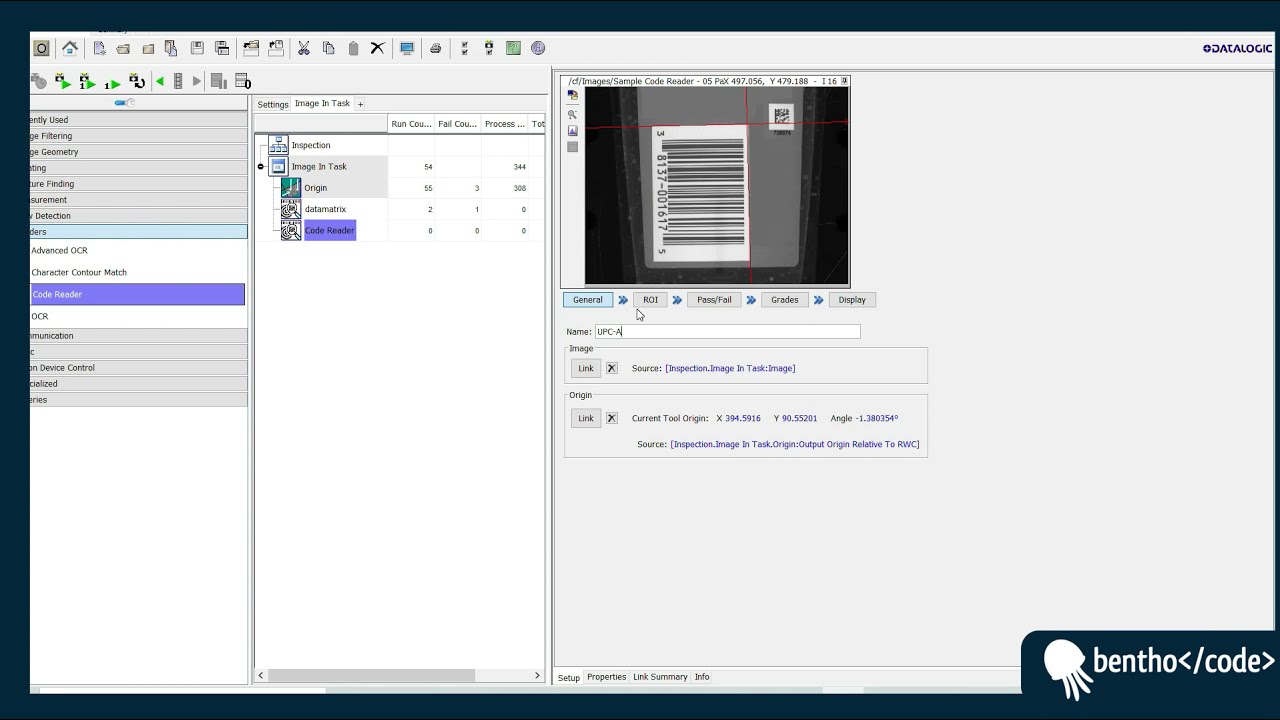
Task: Click Link button in Origin section
Action: [x=586, y=418]
